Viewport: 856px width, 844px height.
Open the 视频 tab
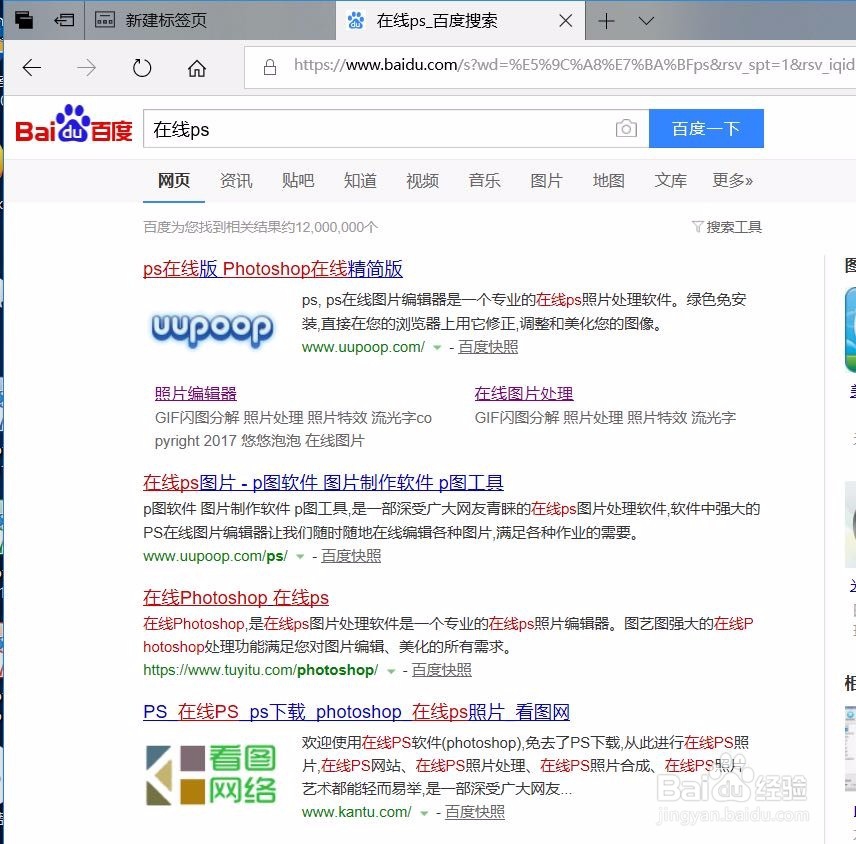click(423, 180)
